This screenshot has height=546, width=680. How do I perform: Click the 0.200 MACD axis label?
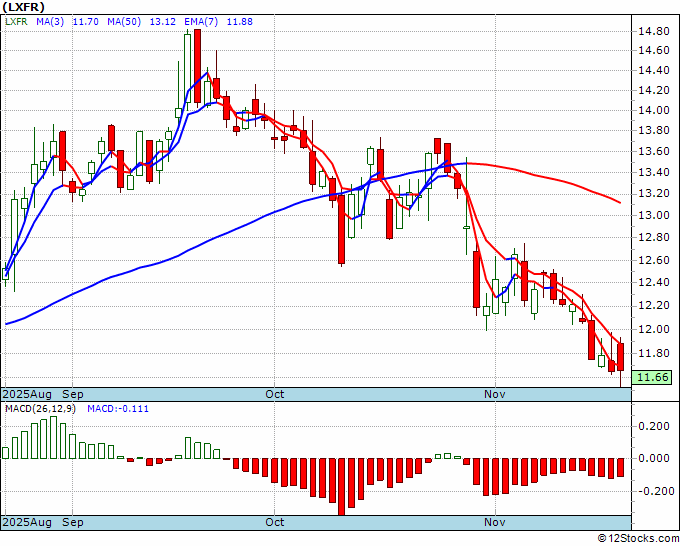coord(654,426)
